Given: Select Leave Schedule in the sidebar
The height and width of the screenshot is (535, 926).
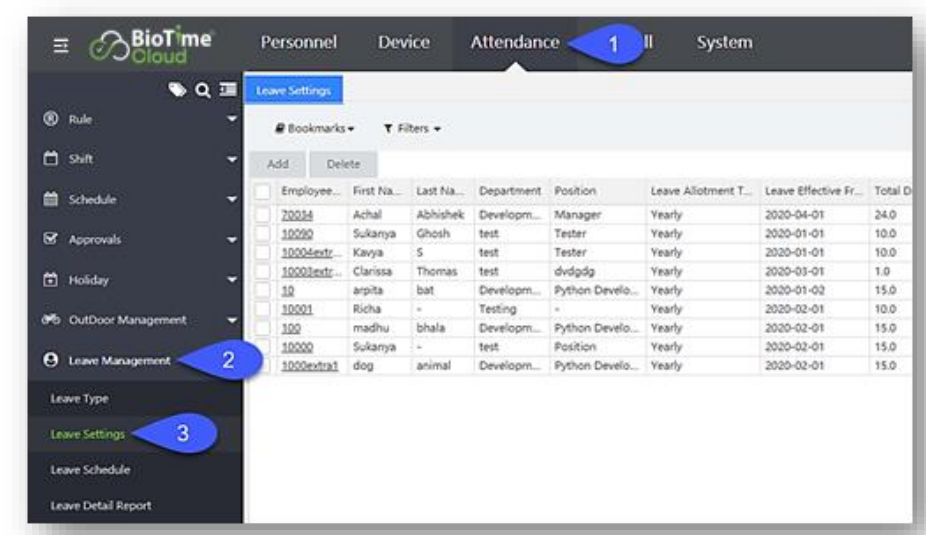Looking at the screenshot, I should (91, 470).
